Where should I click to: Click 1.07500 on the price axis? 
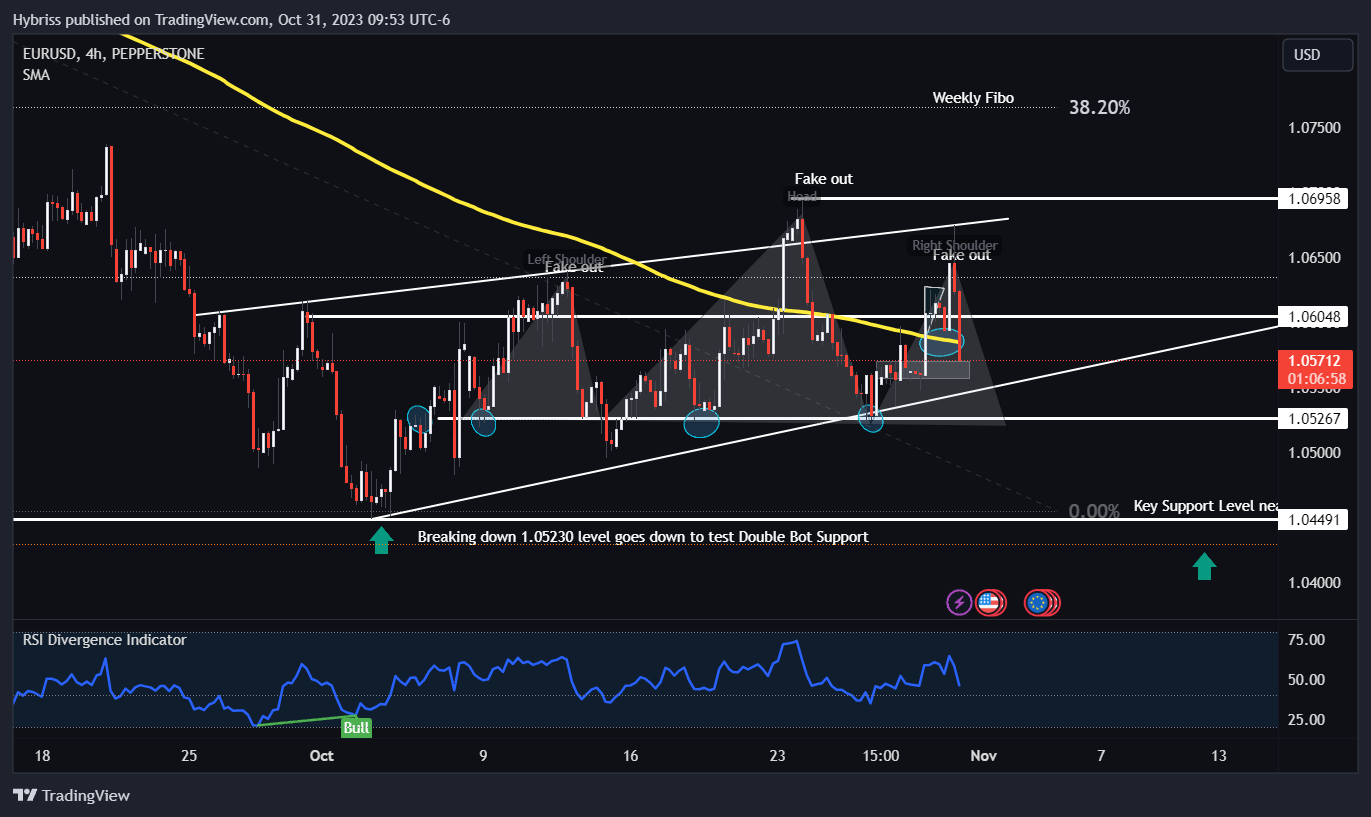point(1313,128)
